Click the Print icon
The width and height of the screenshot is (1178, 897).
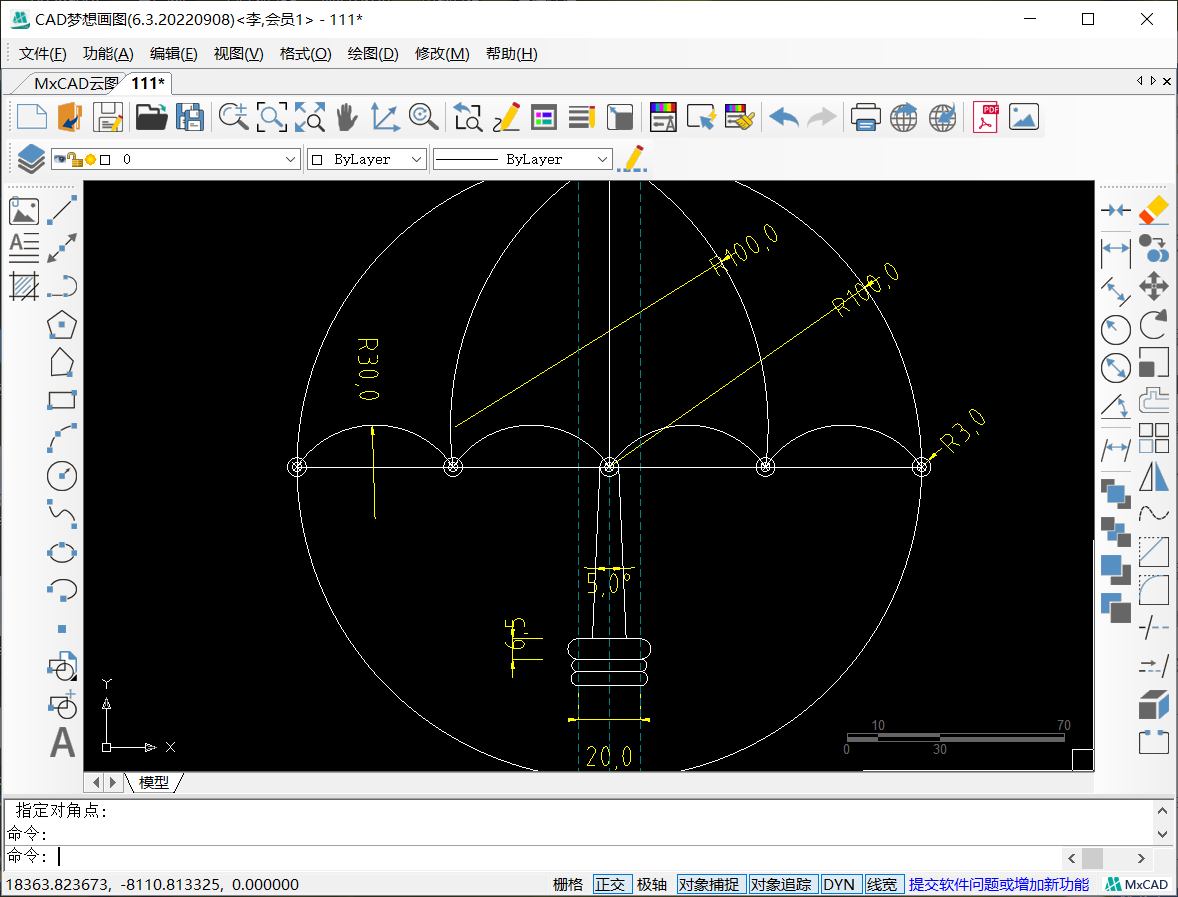(865, 117)
